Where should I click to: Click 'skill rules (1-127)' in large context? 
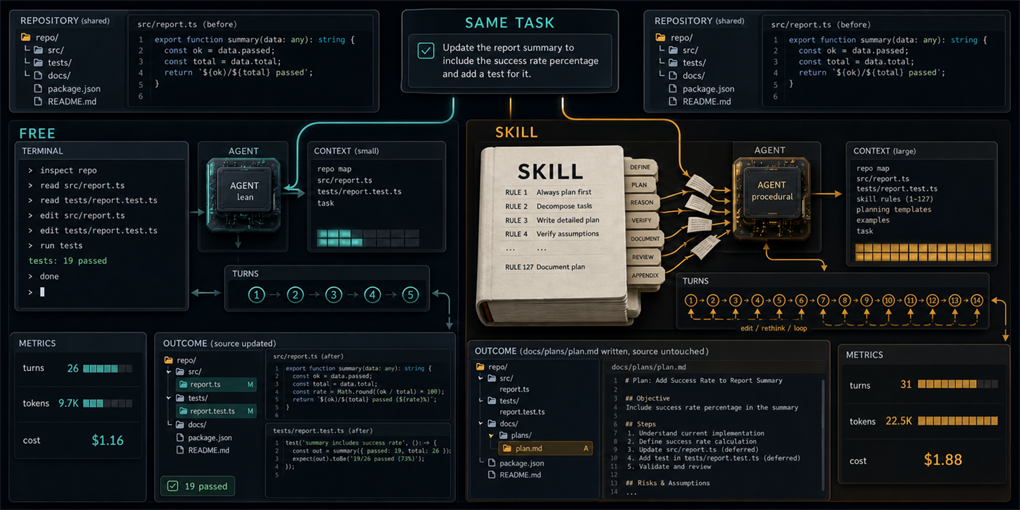click(x=895, y=199)
